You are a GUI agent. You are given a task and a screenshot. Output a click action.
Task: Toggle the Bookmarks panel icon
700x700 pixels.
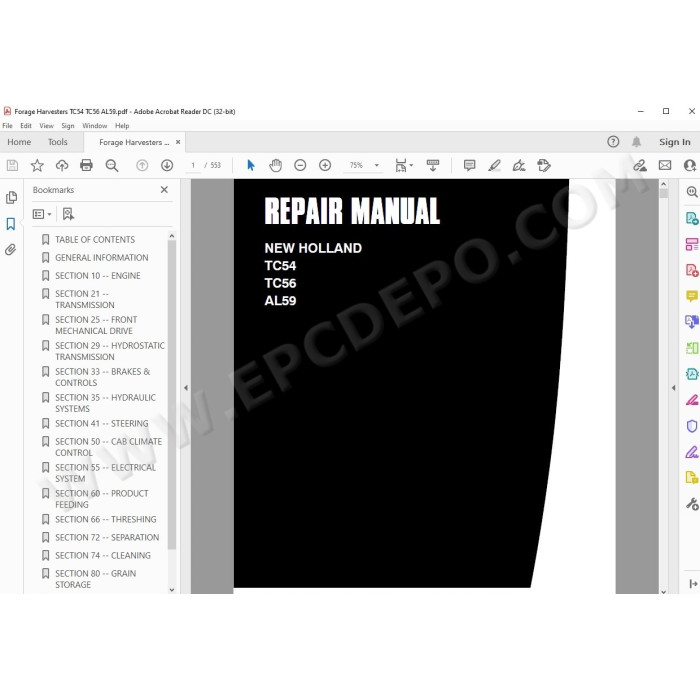(x=11, y=224)
